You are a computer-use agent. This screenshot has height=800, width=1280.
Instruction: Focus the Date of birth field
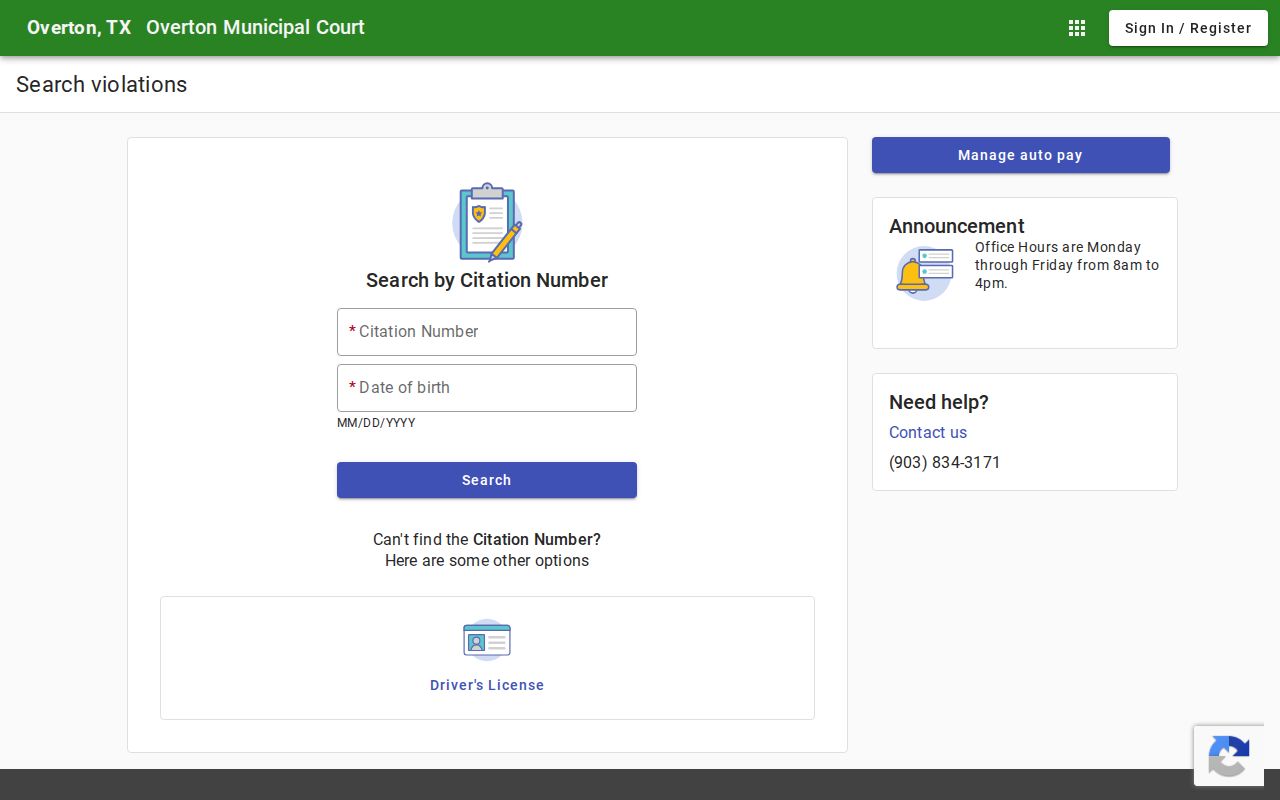[x=487, y=388]
